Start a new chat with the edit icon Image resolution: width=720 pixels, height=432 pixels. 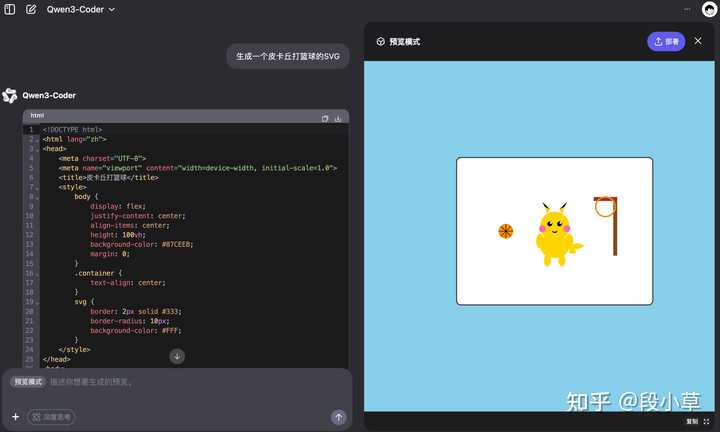tap(31, 9)
